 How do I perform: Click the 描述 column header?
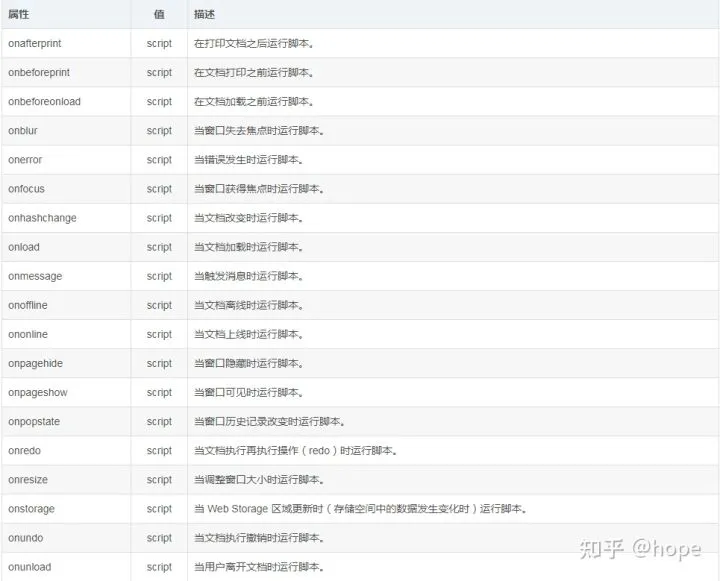point(205,15)
